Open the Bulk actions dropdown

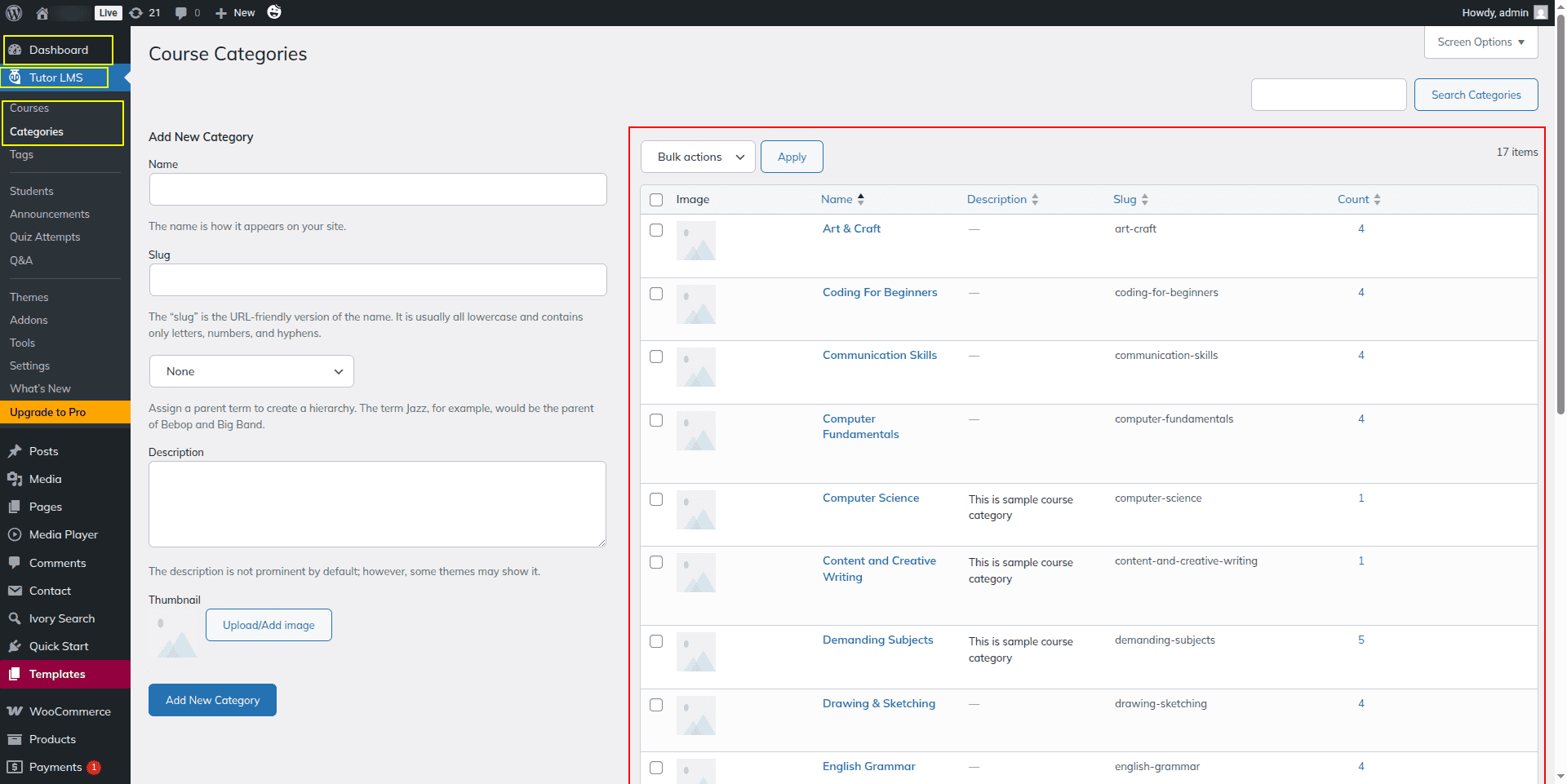[698, 157]
